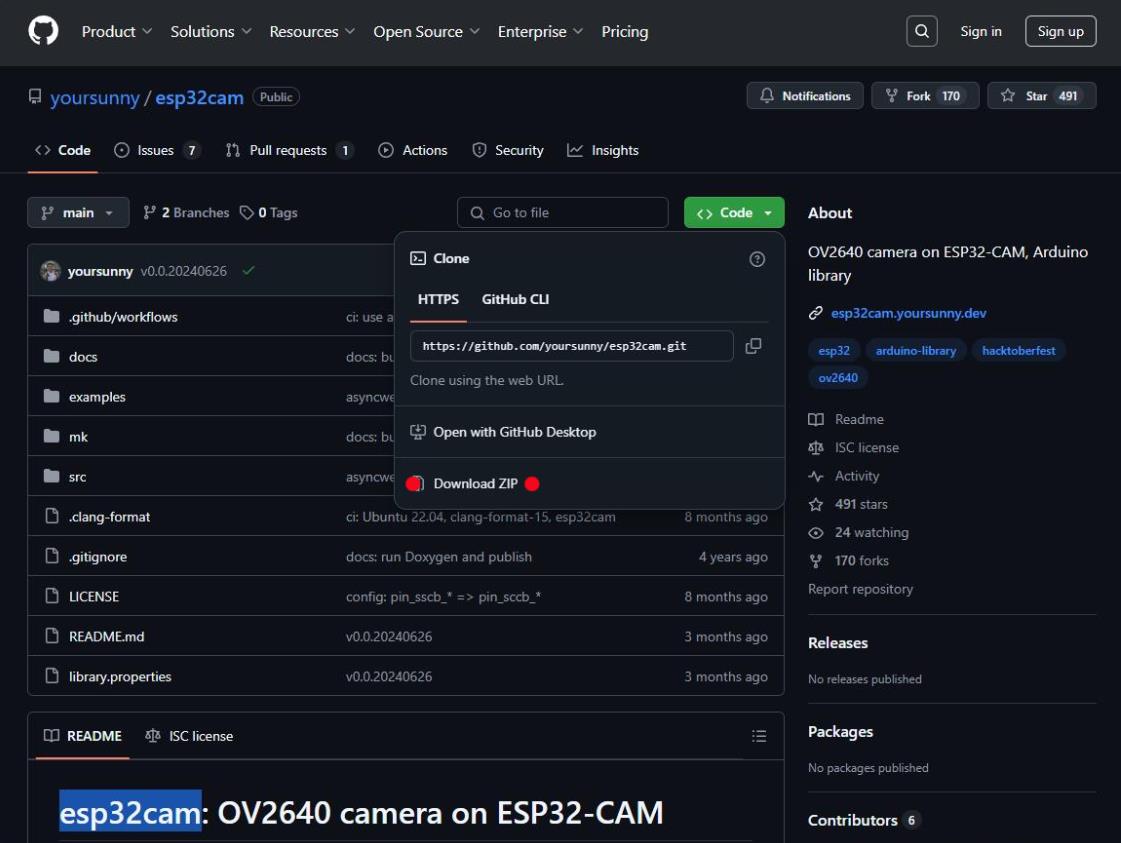Image resolution: width=1121 pixels, height=843 pixels.
Task: Click the star icon beside 491 stars
Action: pyautogui.click(x=816, y=504)
